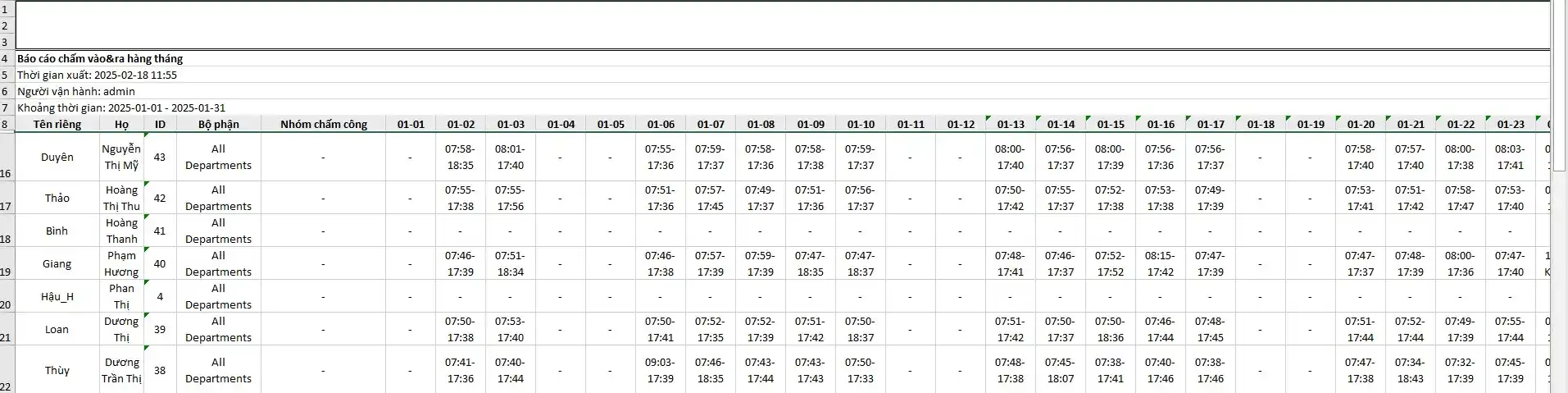Click Thùy's 01-06 time cell '09:03-17:39'
The height and width of the screenshot is (393, 1568).
point(661,370)
